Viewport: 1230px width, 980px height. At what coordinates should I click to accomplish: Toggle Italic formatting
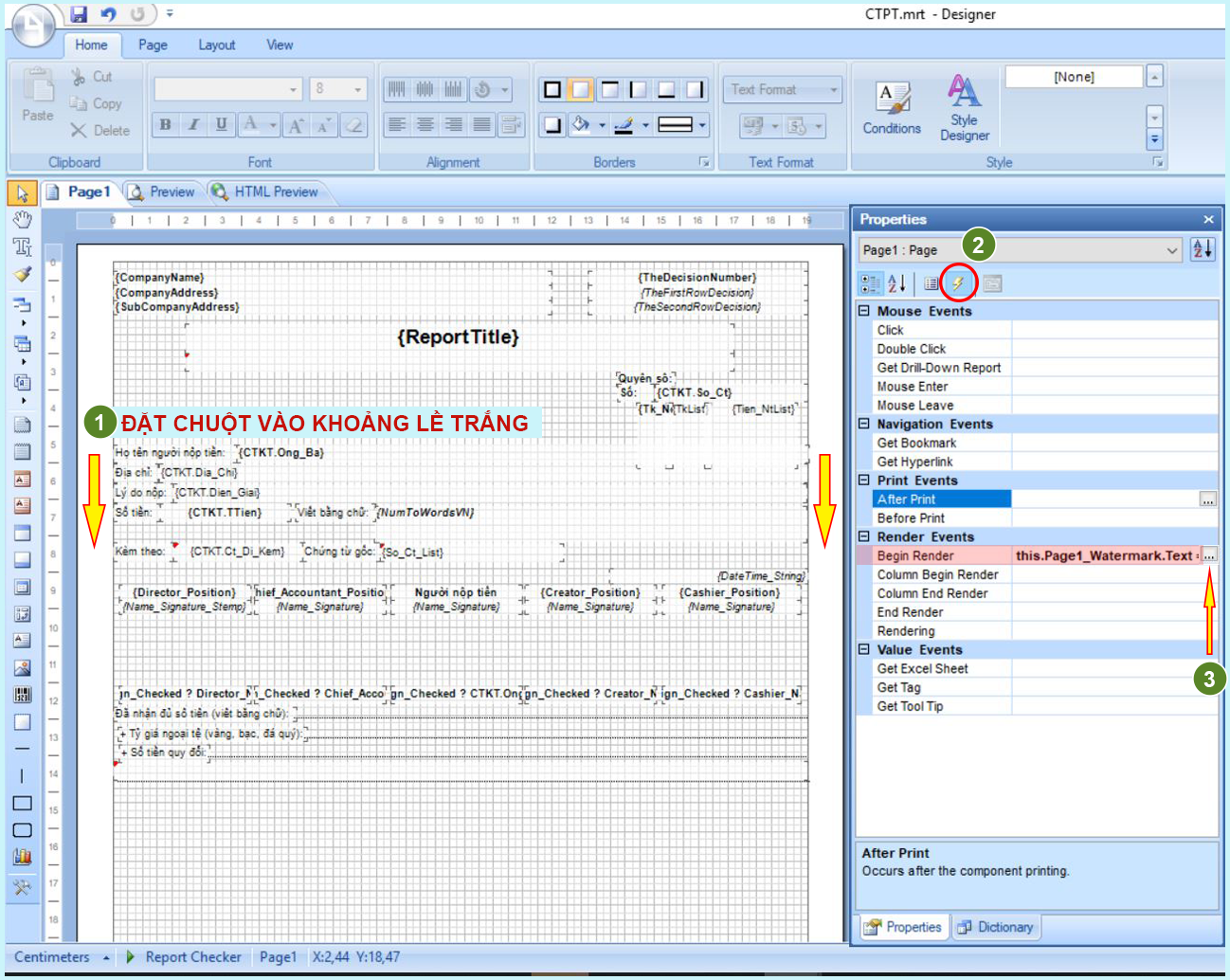(x=193, y=124)
